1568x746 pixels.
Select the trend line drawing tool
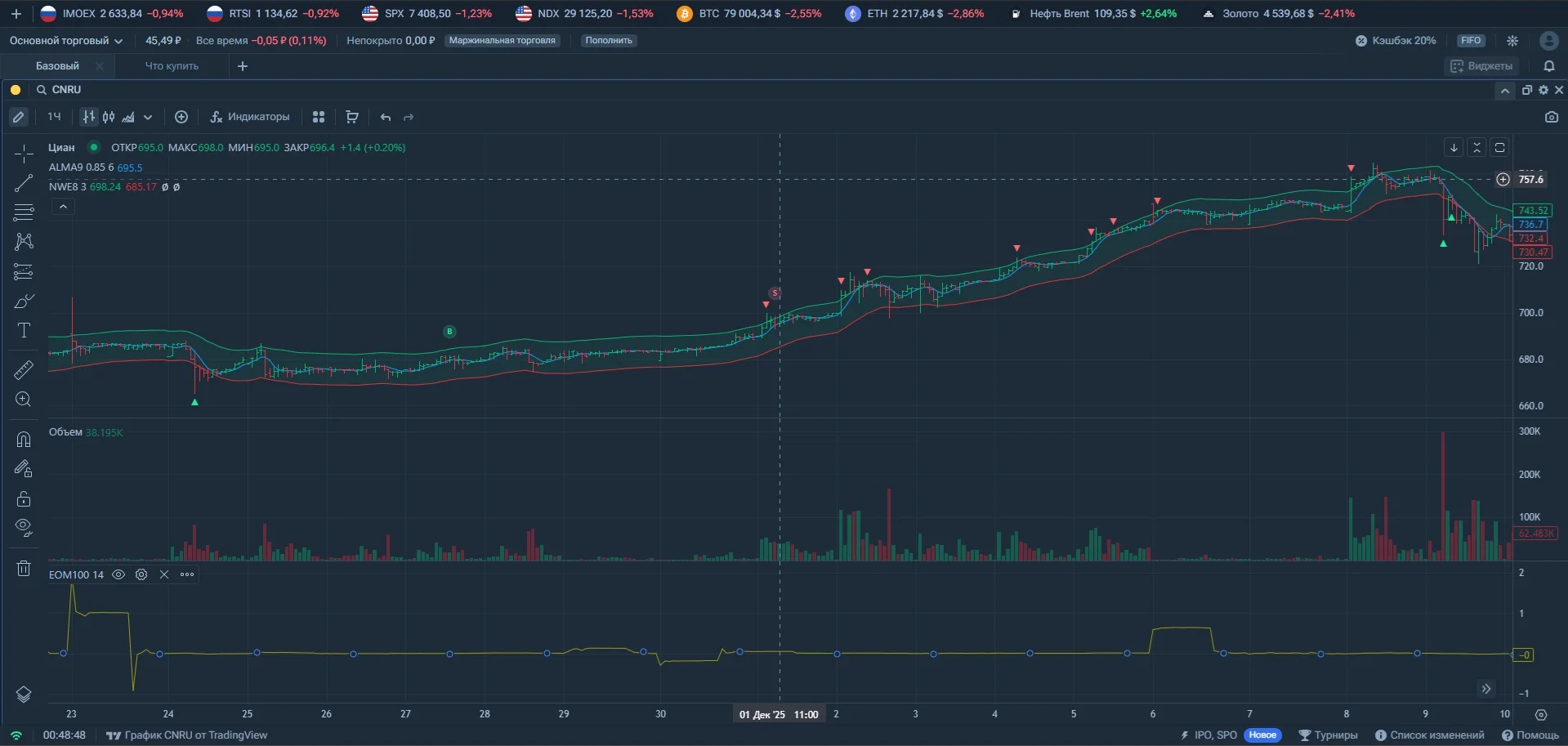[24, 183]
